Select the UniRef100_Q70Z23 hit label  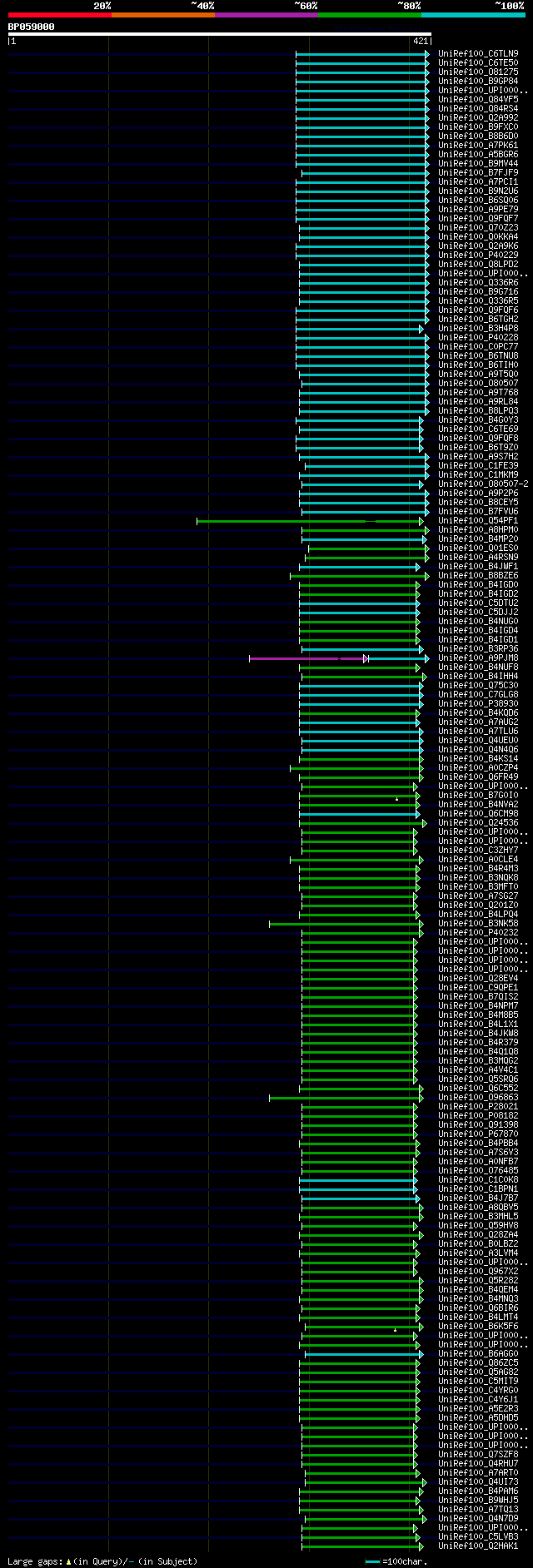tap(478, 227)
